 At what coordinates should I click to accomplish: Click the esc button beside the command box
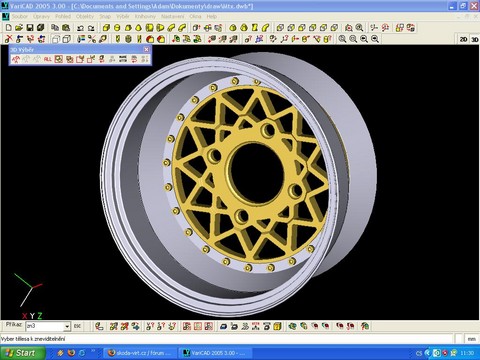pyautogui.click(x=77, y=326)
